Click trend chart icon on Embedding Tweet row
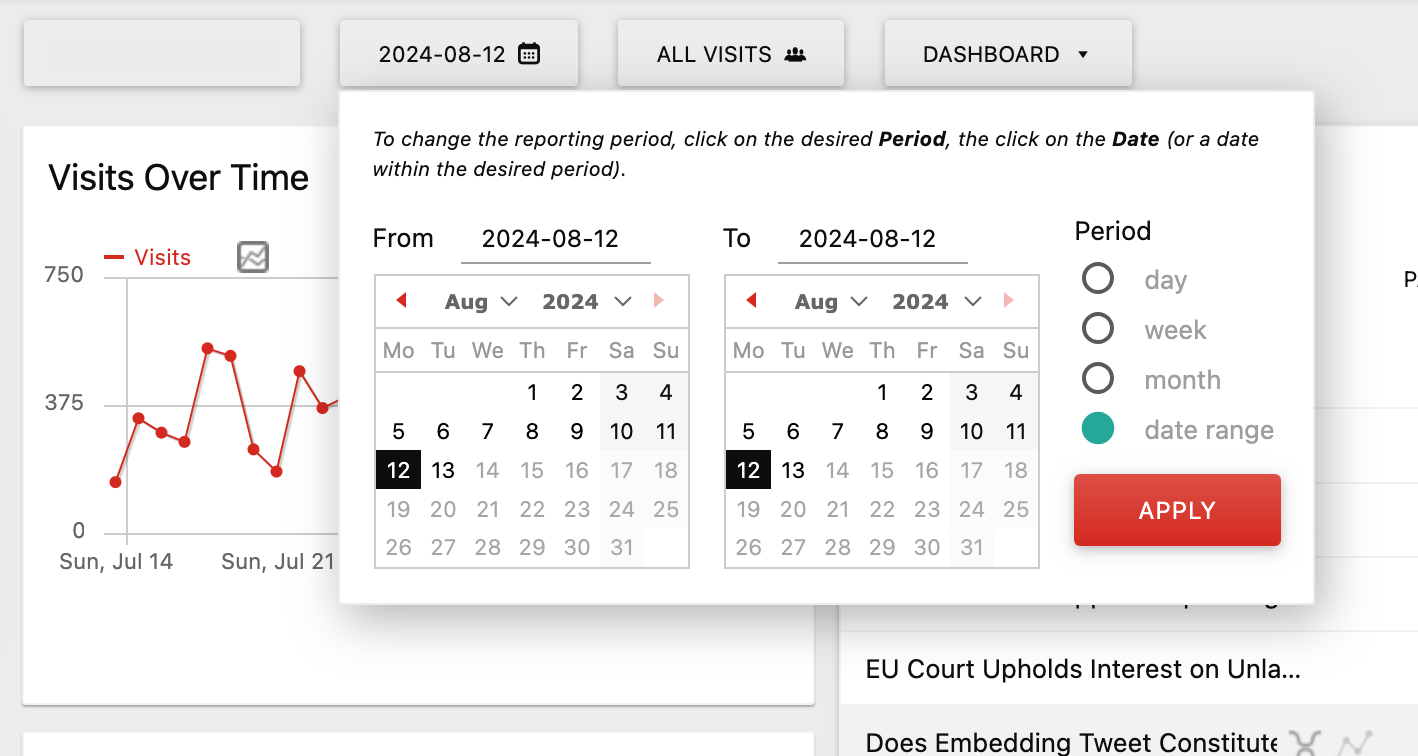The image size is (1418, 756). [x=1355, y=743]
